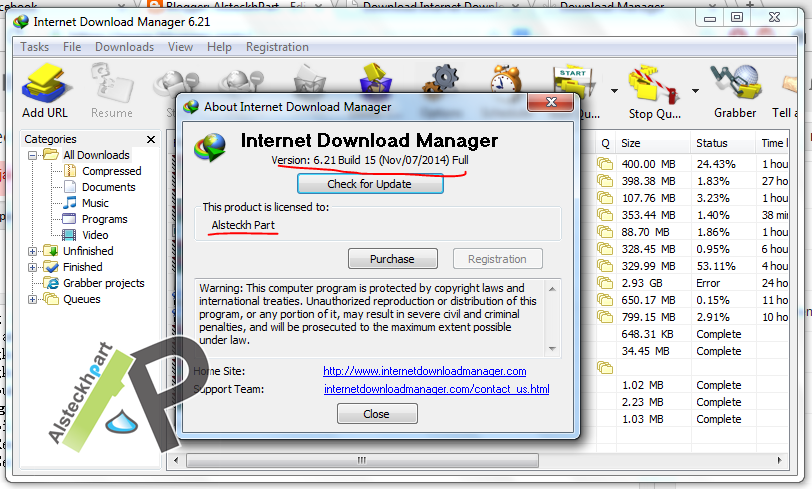Select the Compressed category
The width and height of the screenshot is (812, 489).
[x=111, y=171]
